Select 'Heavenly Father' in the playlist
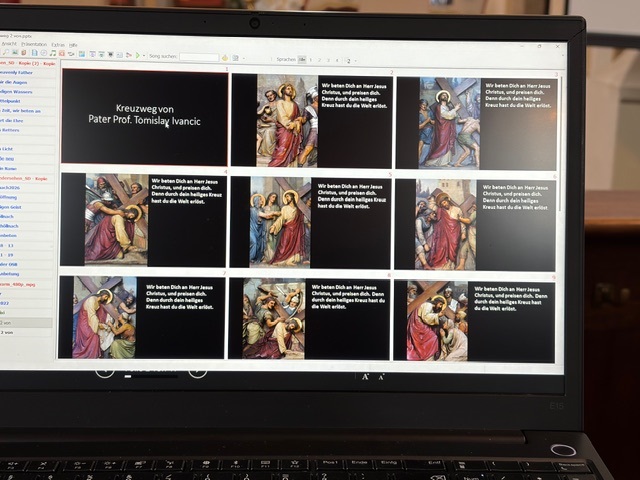The image size is (640, 480). pos(20,73)
